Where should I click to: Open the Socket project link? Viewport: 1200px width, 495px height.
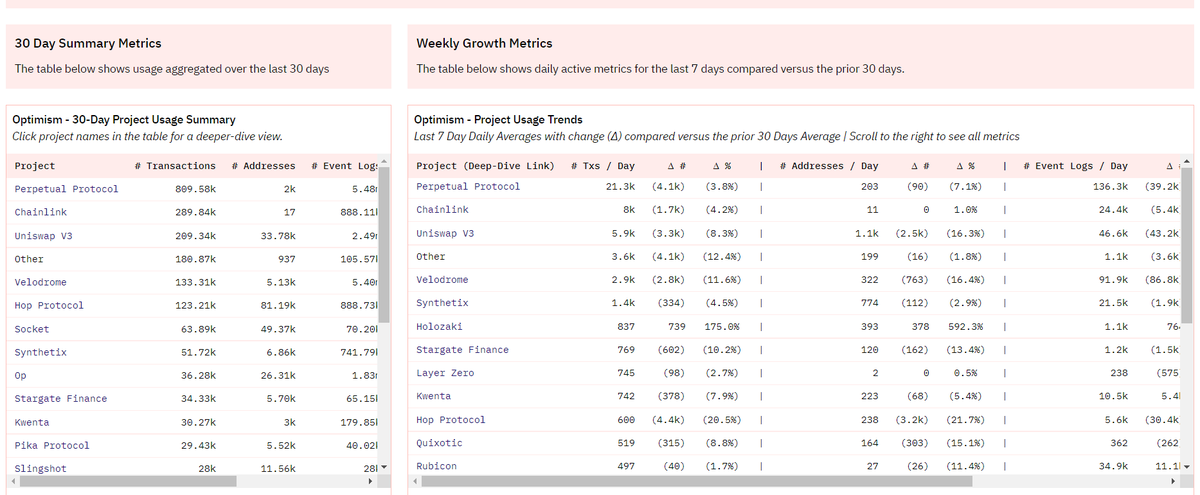(x=32, y=329)
